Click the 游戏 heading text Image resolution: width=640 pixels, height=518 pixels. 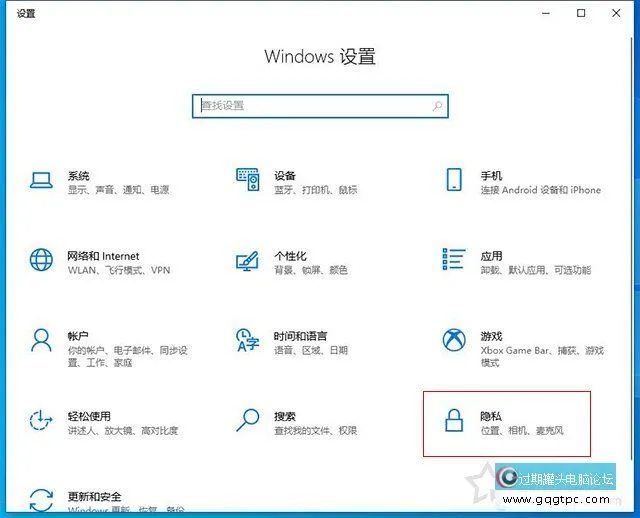(x=491, y=336)
